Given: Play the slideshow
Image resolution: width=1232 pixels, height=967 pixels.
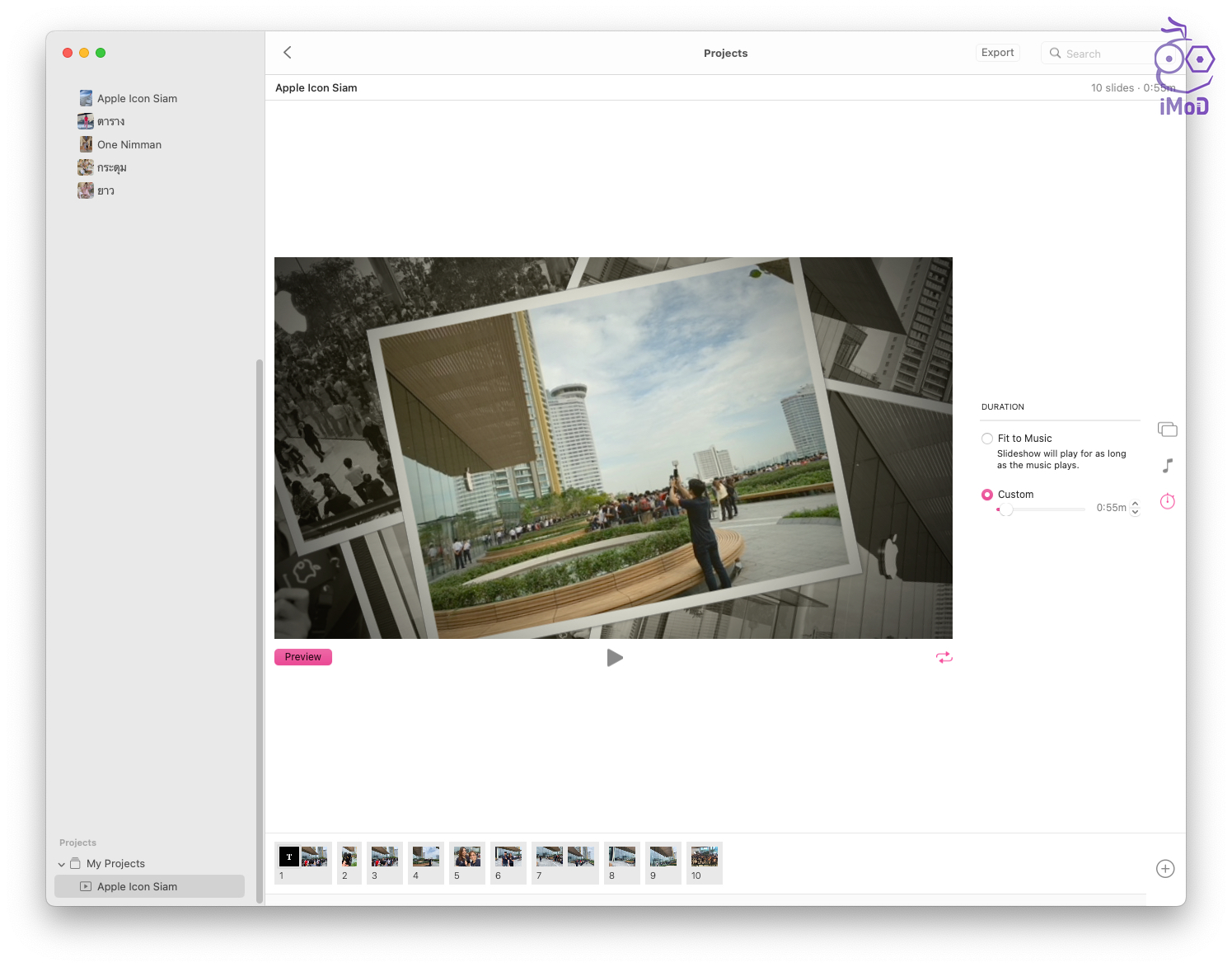Looking at the screenshot, I should 614,658.
